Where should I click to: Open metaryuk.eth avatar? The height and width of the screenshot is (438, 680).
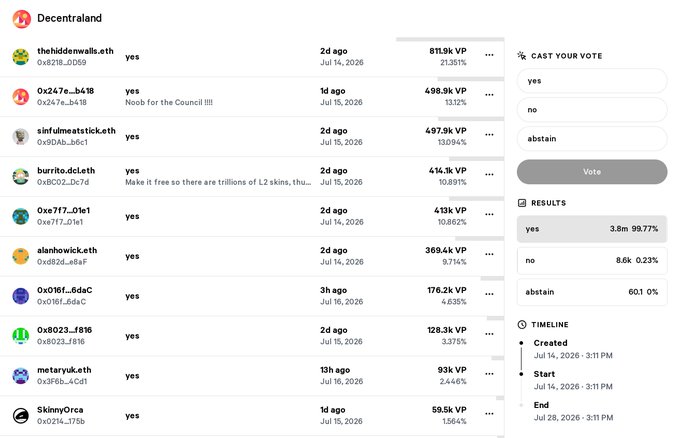click(x=20, y=376)
